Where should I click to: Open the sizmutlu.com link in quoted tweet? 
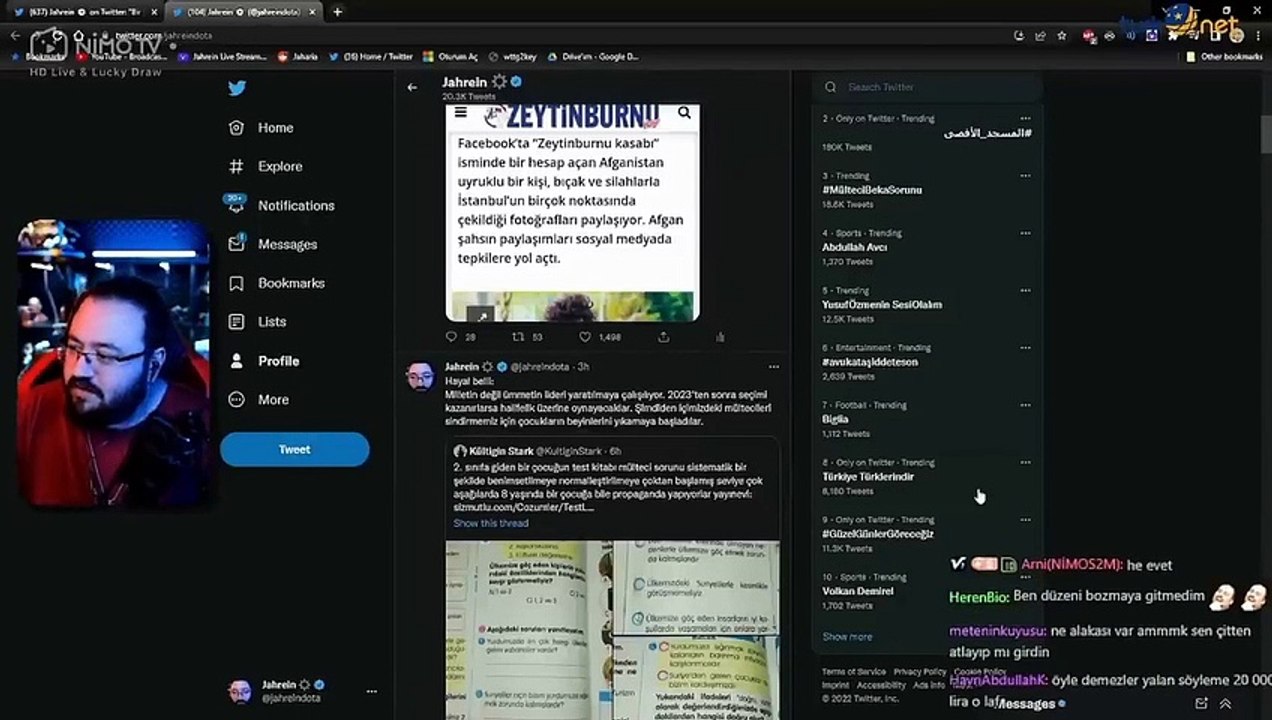pos(523,507)
